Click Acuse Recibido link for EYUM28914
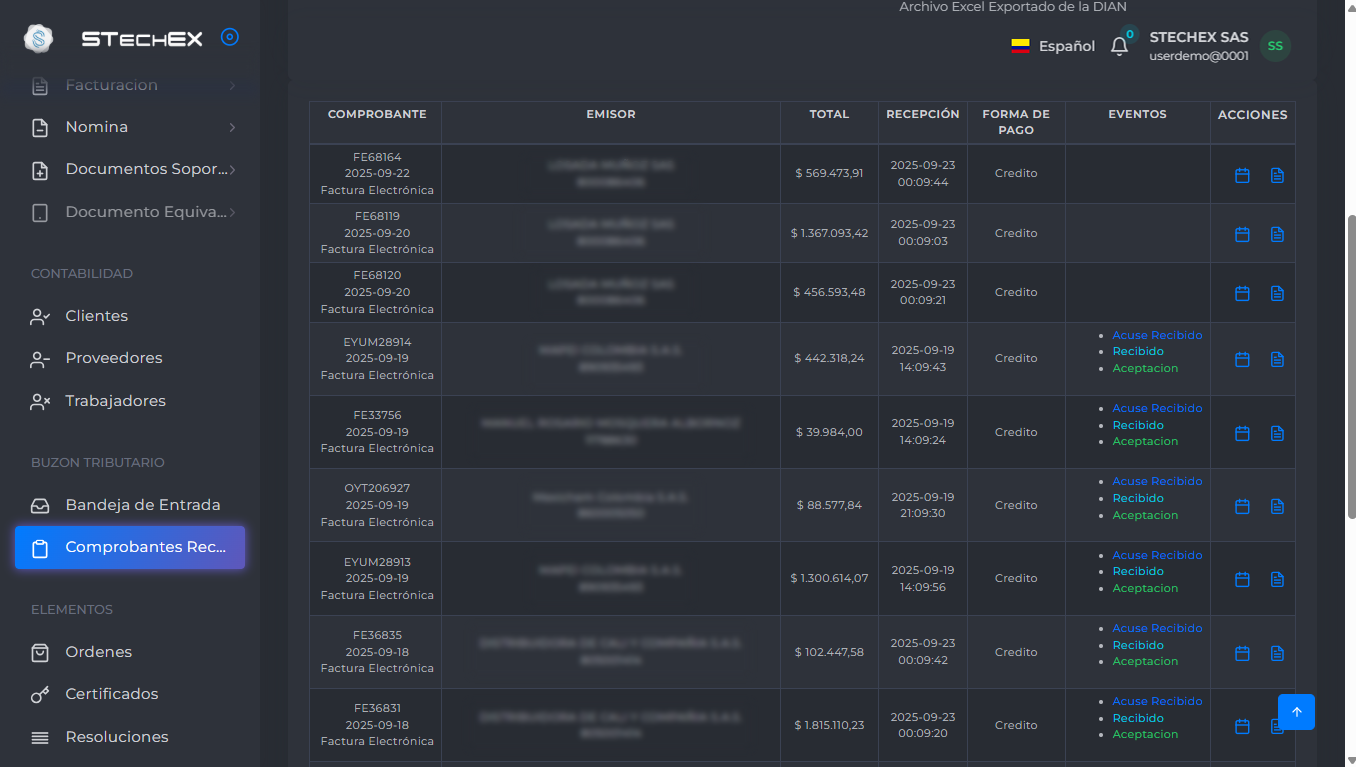The image size is (1356, 767). (1157, 335)
